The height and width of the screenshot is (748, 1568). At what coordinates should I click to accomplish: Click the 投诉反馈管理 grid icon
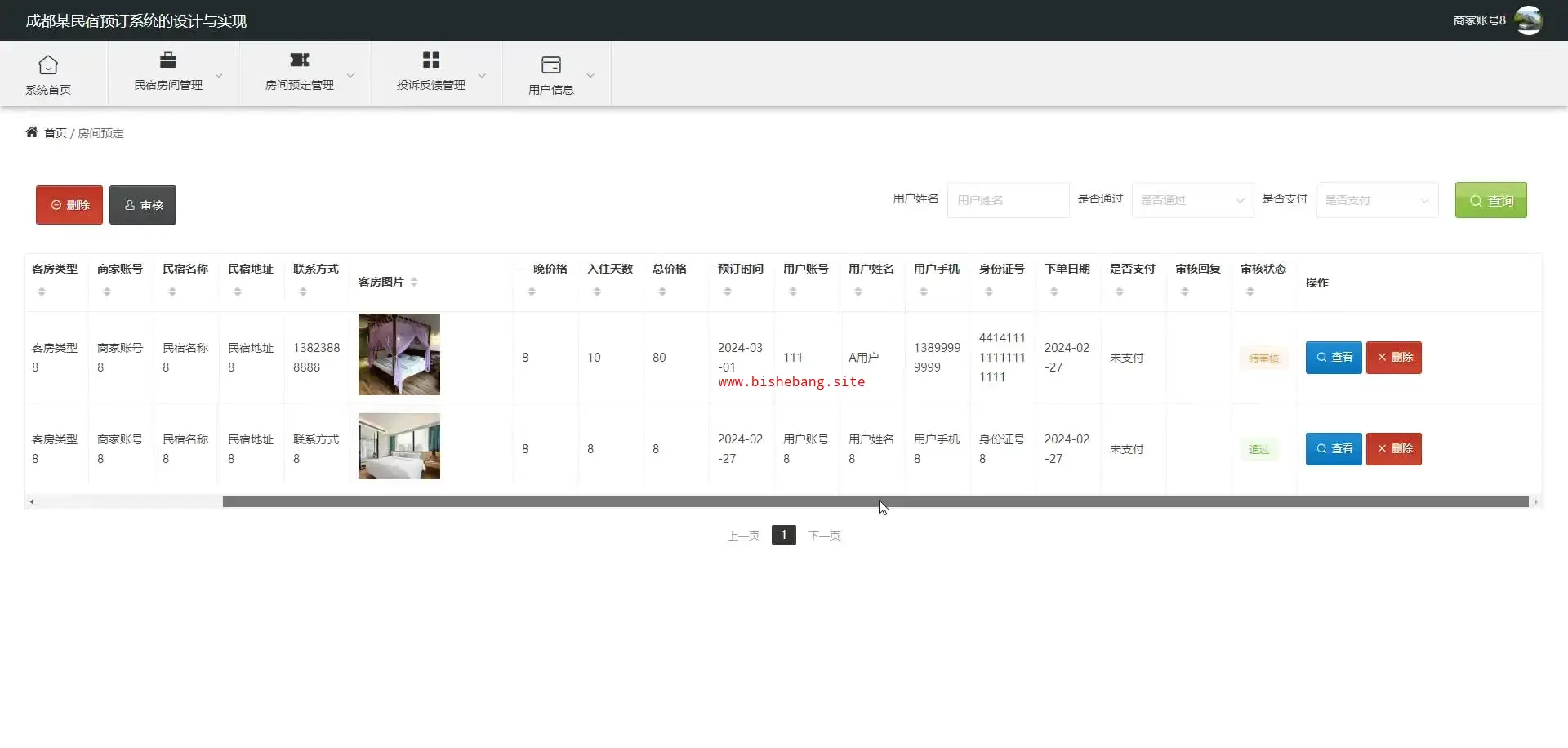(431, 60)
